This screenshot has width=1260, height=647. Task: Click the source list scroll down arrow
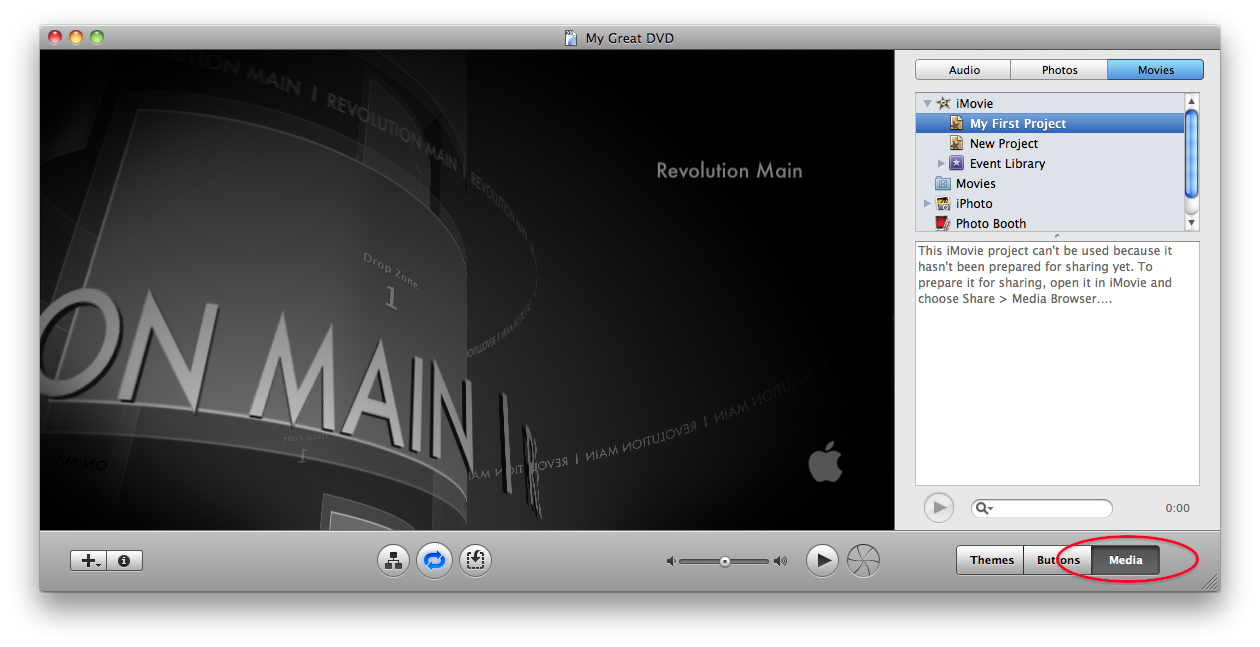(x=1191, y=224)
